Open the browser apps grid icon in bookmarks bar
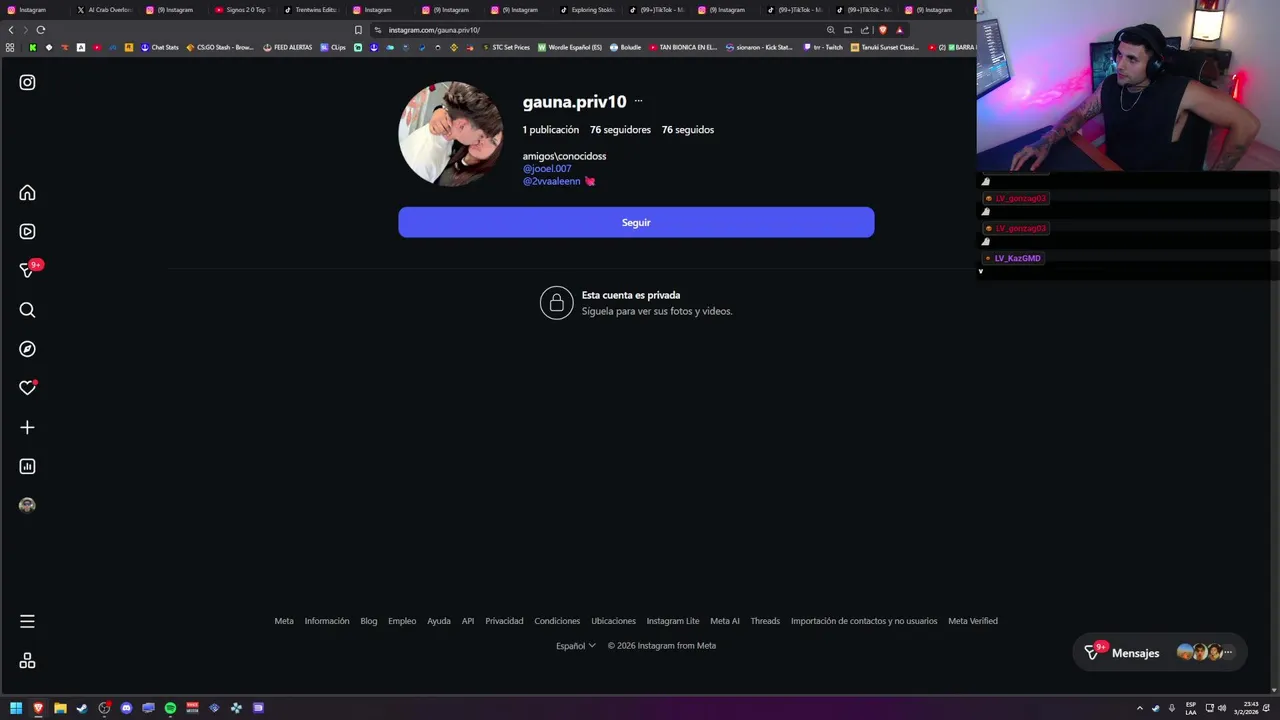 point(10,47)
